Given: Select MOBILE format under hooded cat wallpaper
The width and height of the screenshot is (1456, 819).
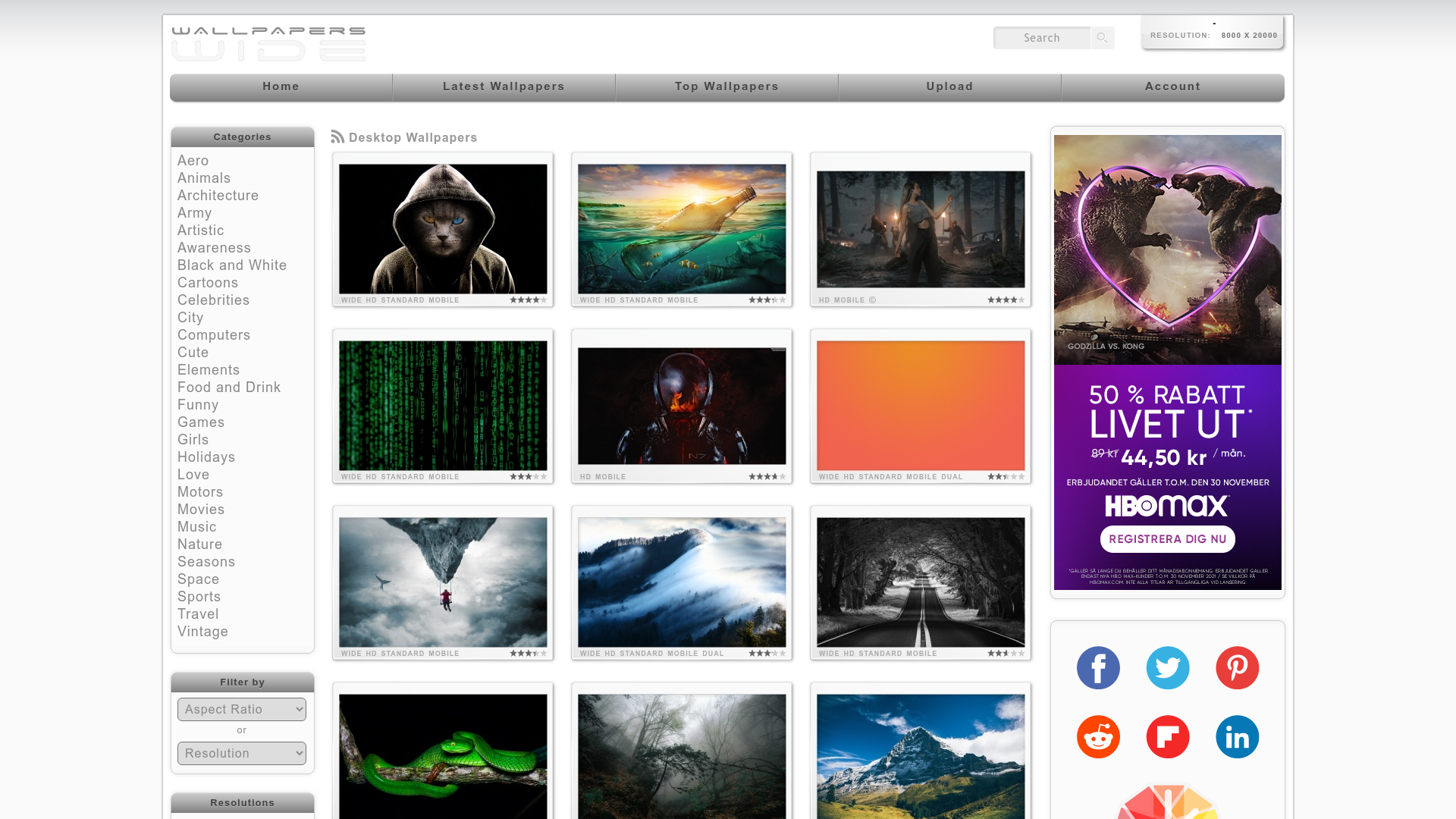Looking at the screenshot, I should point(444,300).
